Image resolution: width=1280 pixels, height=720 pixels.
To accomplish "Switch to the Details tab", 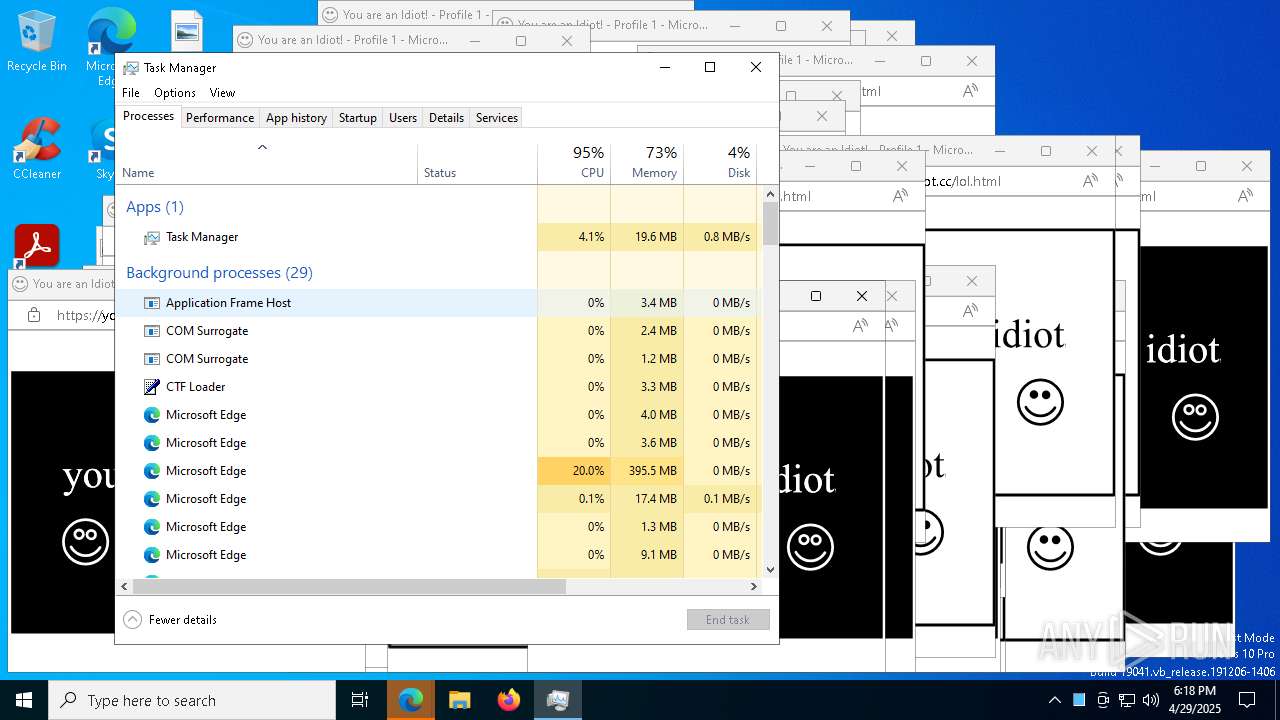I will [446, 118].
